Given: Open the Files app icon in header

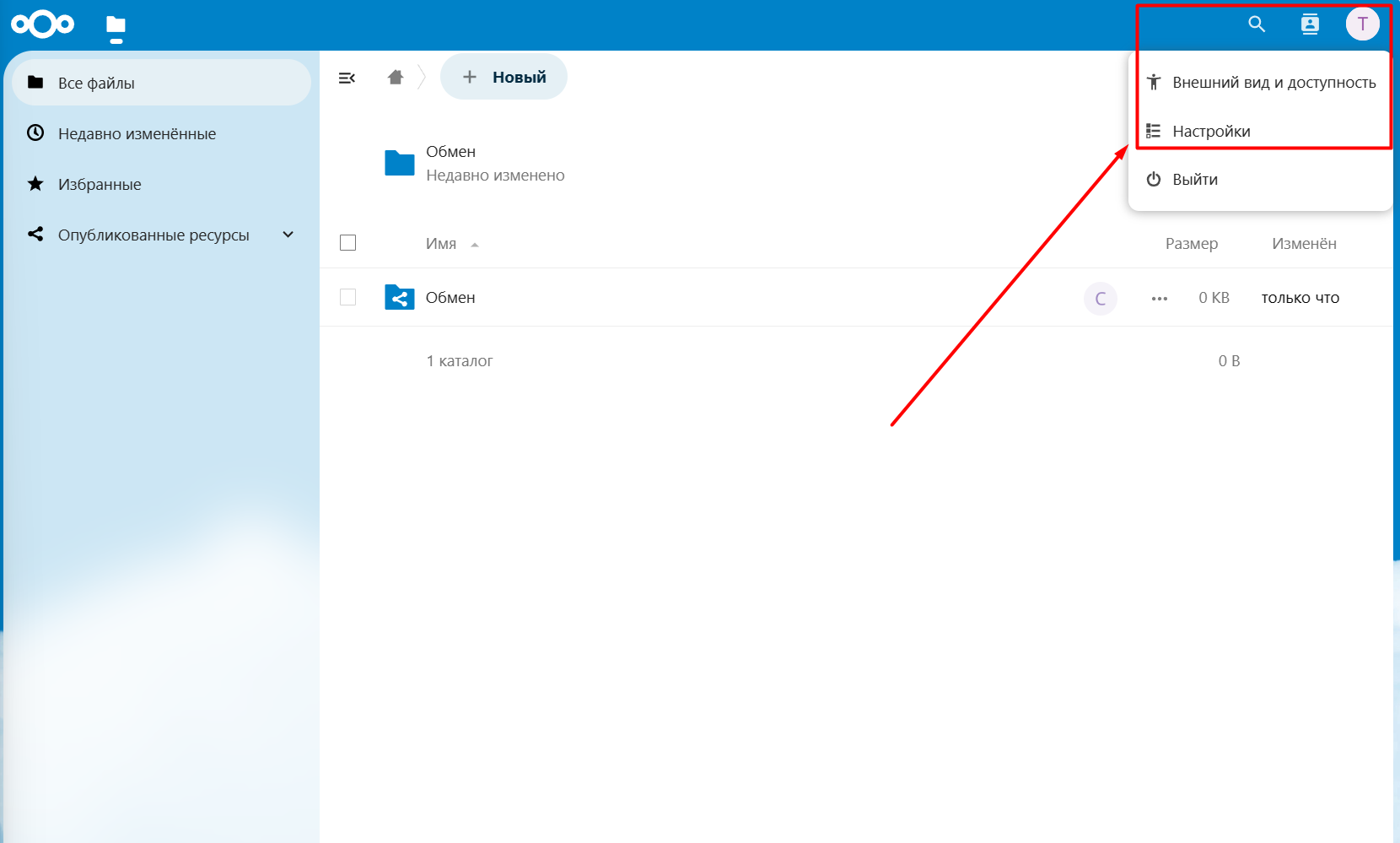Looking at the screenshot, I should (116, 26).
